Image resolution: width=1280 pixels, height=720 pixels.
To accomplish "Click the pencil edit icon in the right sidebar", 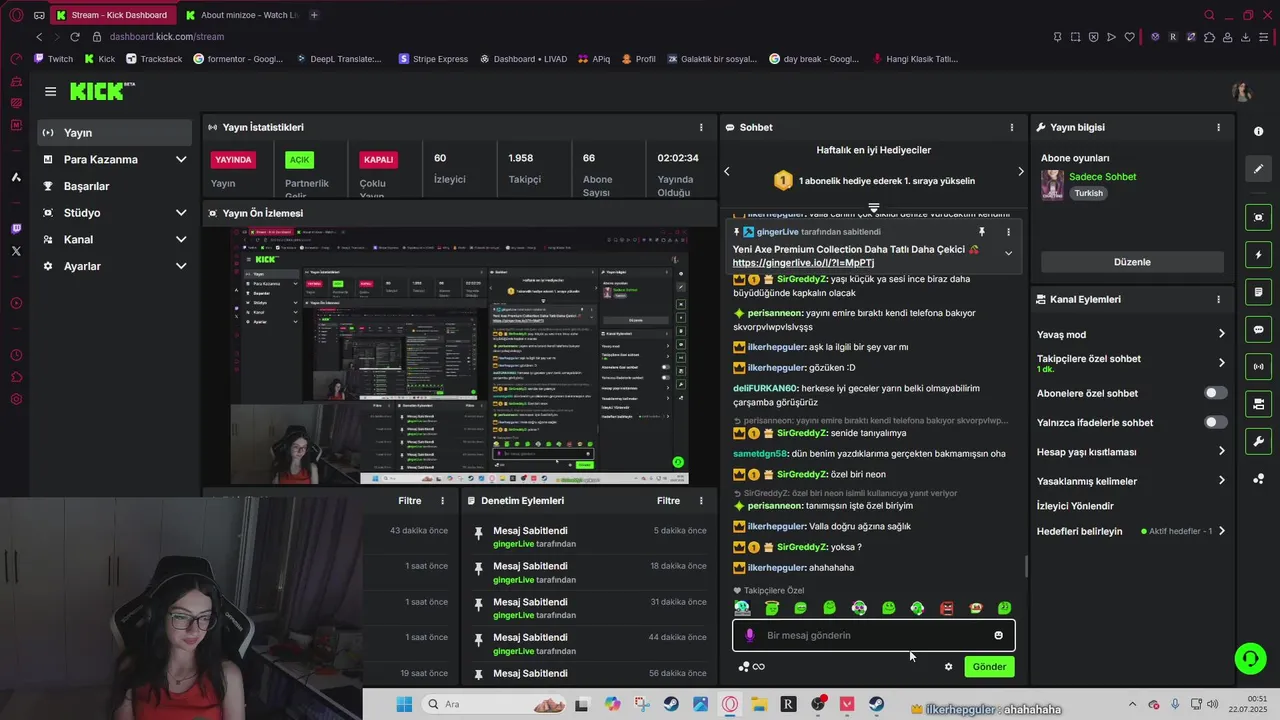I will tap(1258, 169).
